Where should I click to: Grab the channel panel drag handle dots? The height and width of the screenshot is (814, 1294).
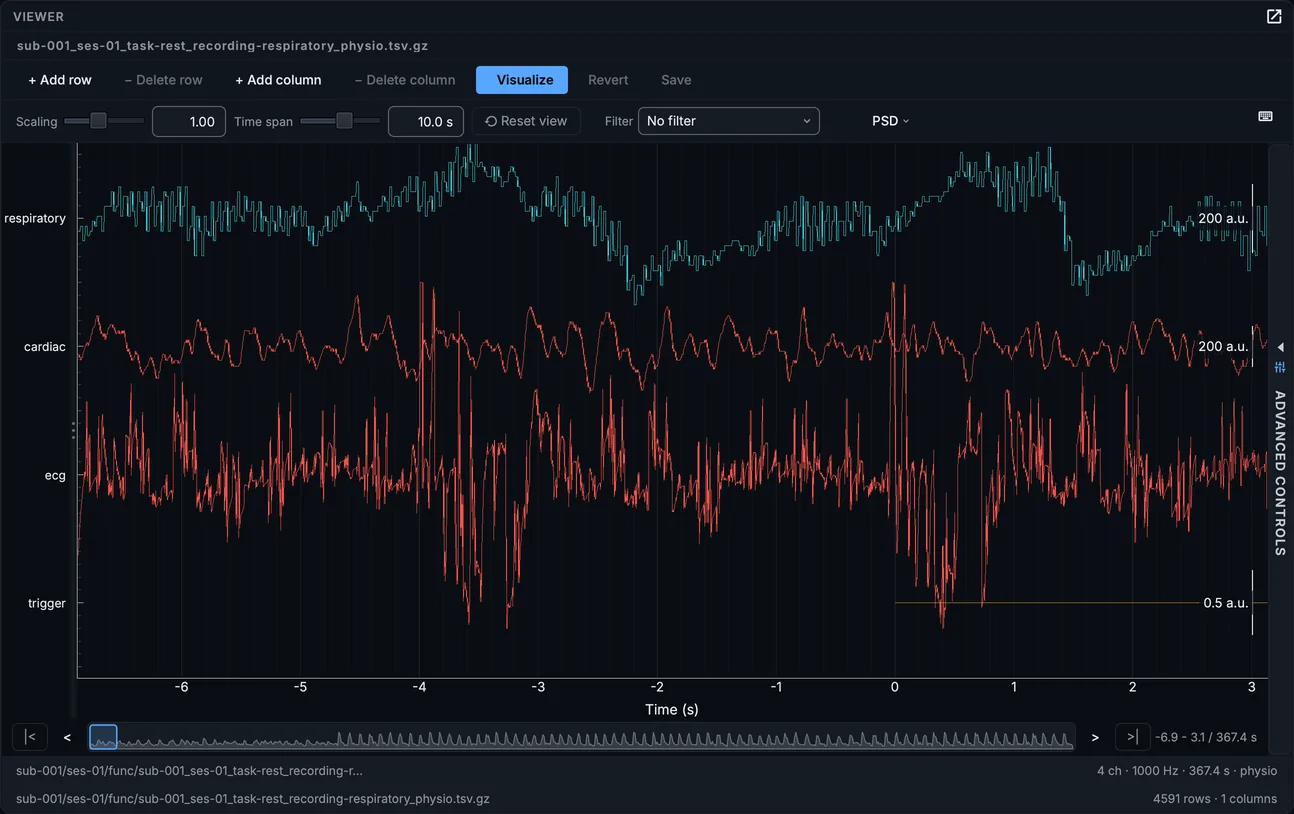[73, 430]
